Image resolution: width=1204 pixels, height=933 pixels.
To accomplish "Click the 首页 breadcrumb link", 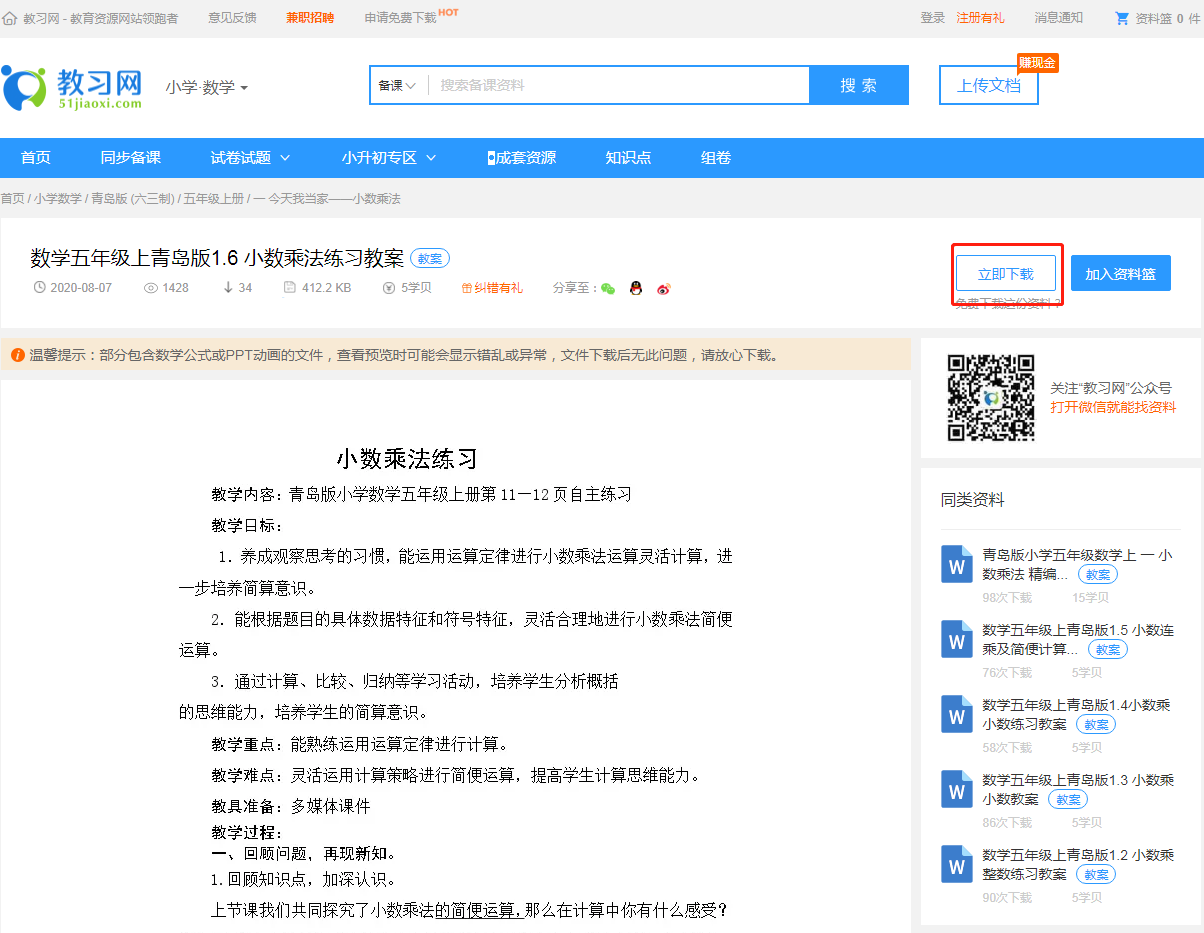I will click(x=12, y=199).
